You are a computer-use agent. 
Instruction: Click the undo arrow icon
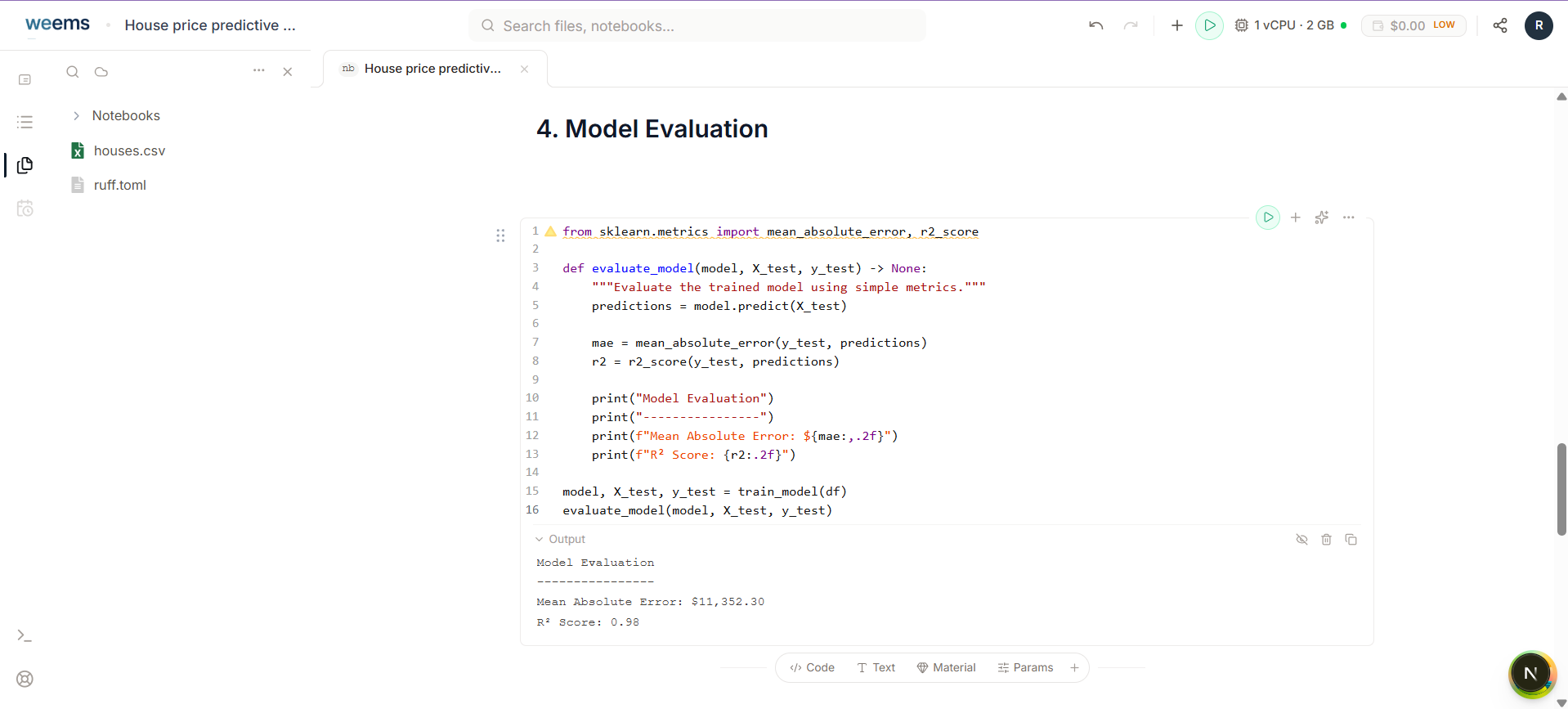1096,25
